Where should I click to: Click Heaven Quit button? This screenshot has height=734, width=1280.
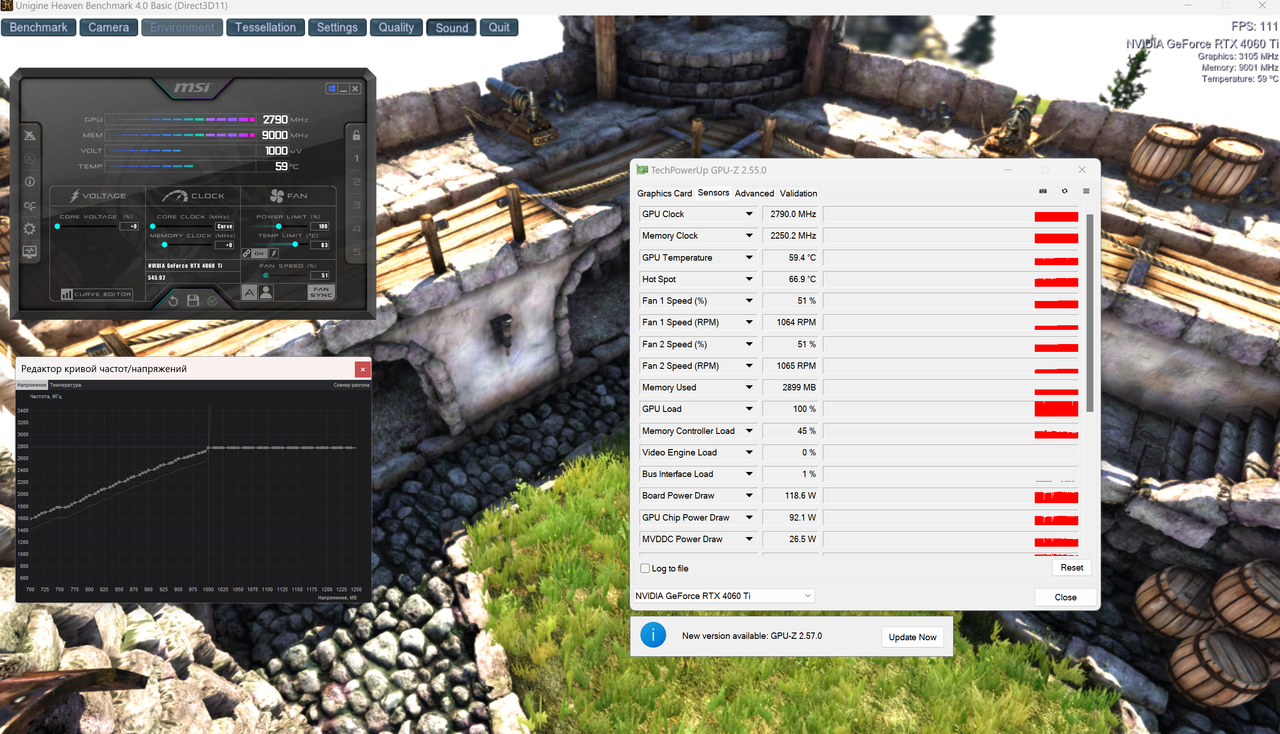point(499,27)
